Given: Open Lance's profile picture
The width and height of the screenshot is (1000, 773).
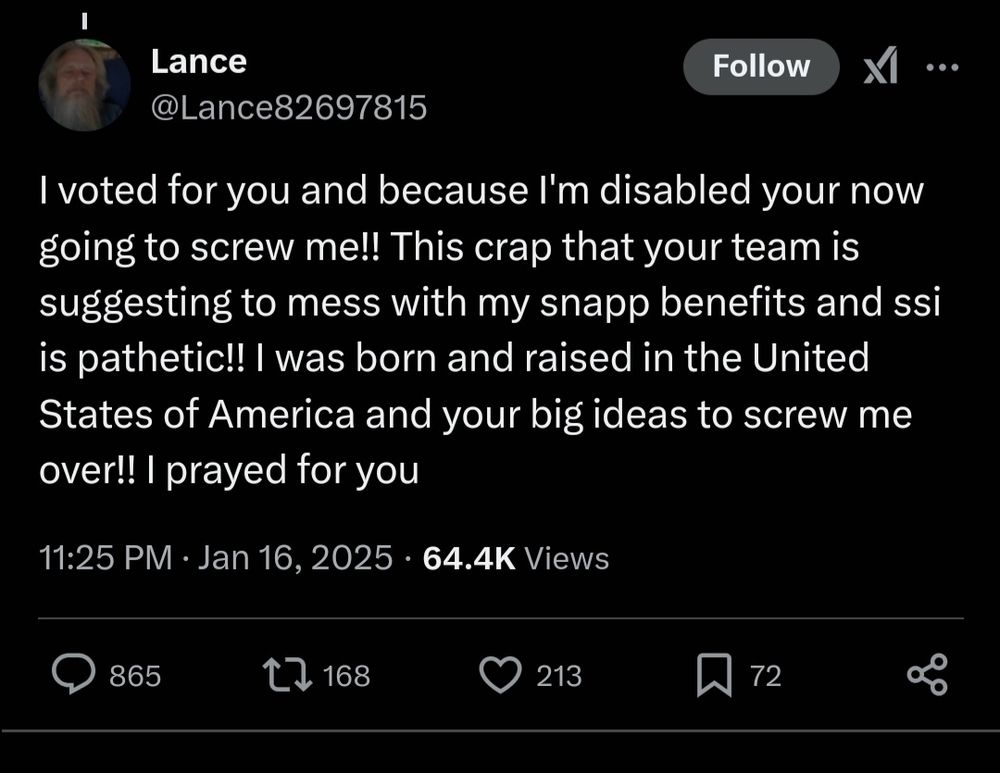Looking at the screenshot, I should [85, 85].
